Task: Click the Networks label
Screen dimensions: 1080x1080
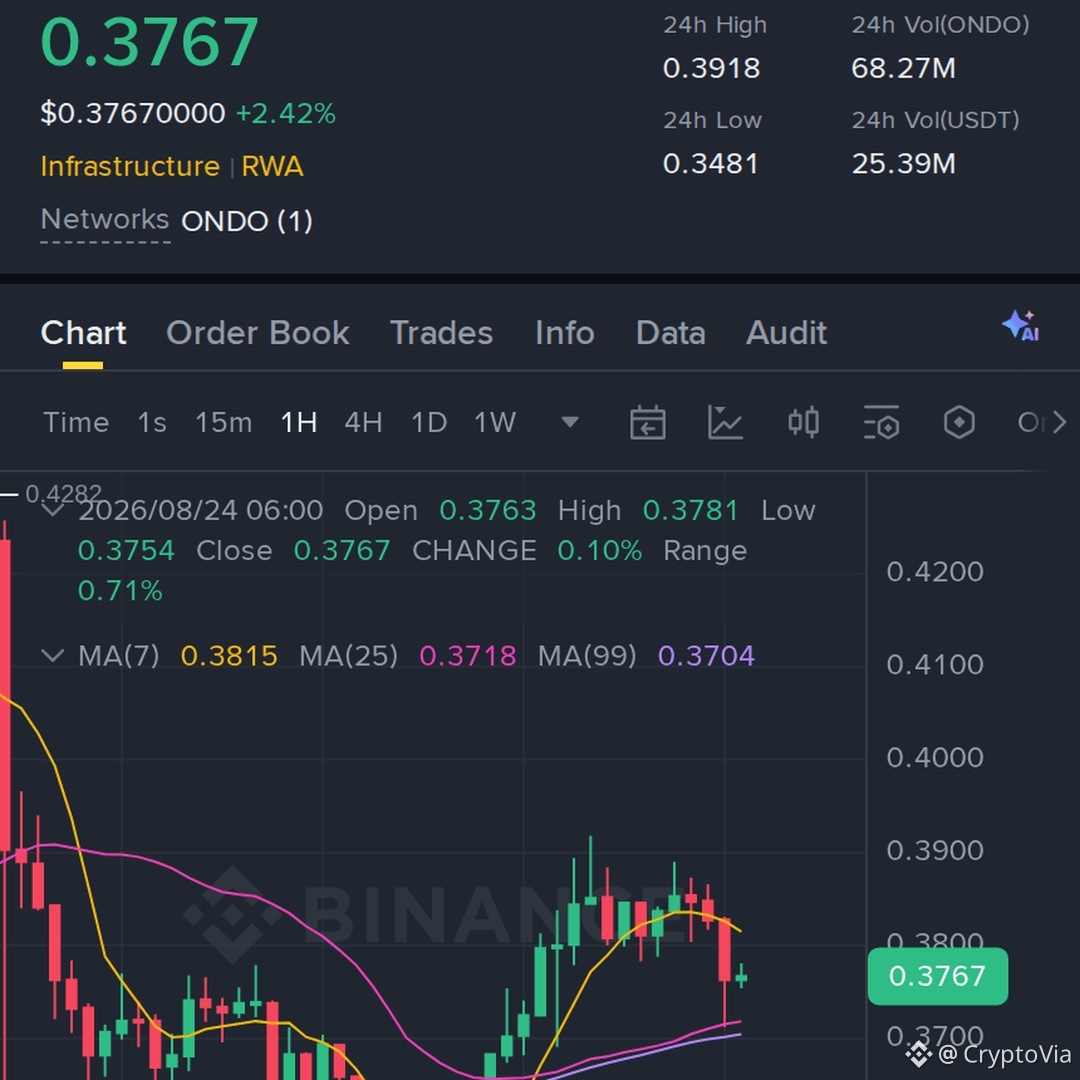Action: click(105, 220)
